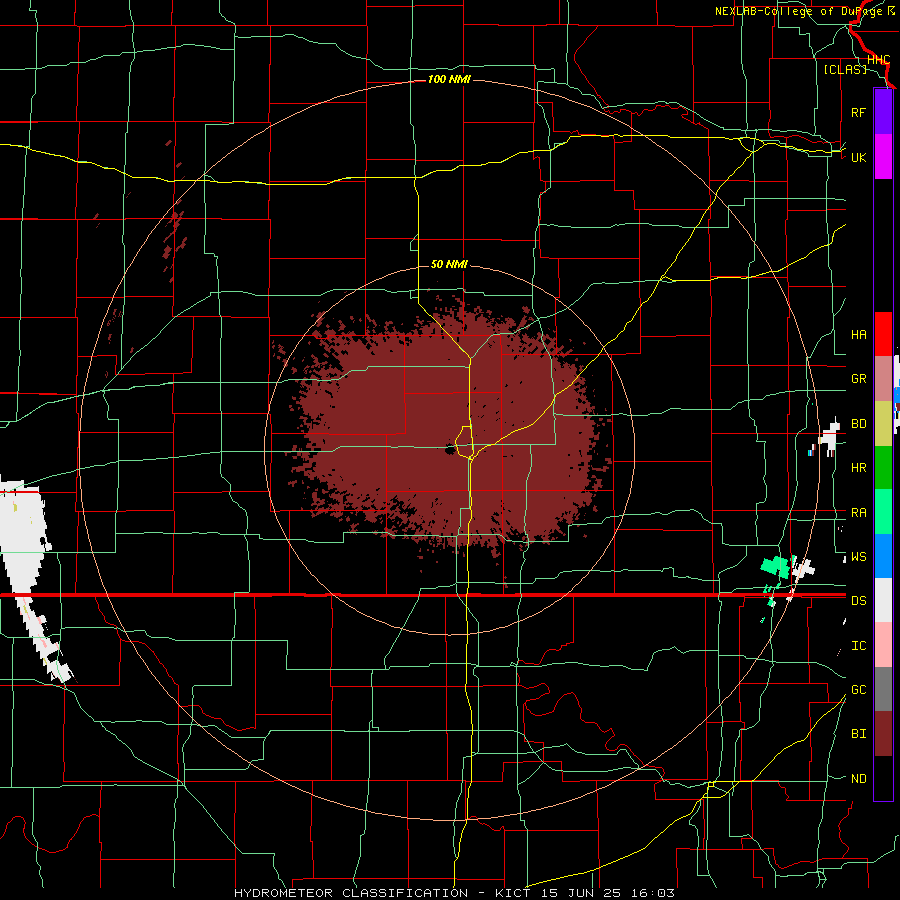Click the brown BI legend swatch
This screenshot has height=900, width=900.
(x=883, y=734)
